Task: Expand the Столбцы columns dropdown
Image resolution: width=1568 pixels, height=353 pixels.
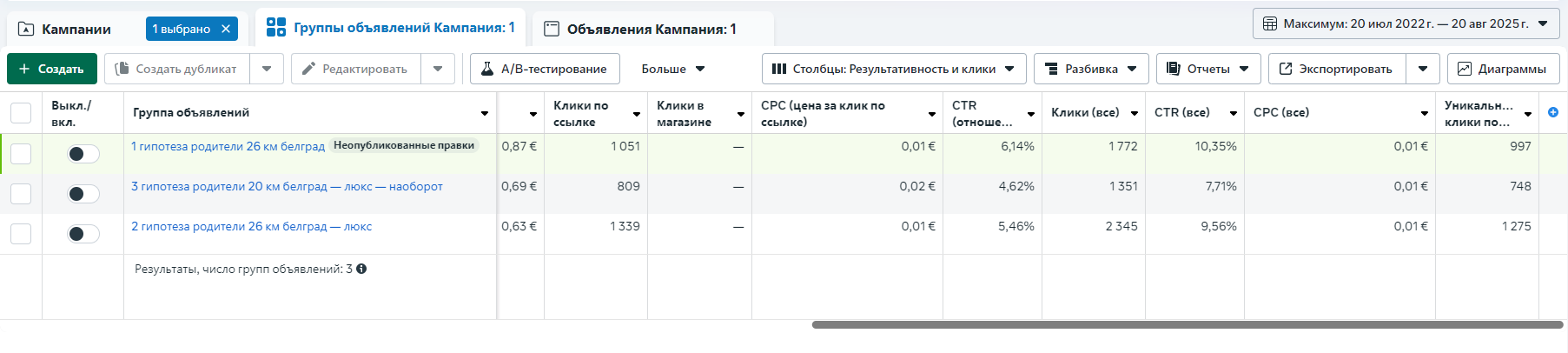Action: pos(894,69)
